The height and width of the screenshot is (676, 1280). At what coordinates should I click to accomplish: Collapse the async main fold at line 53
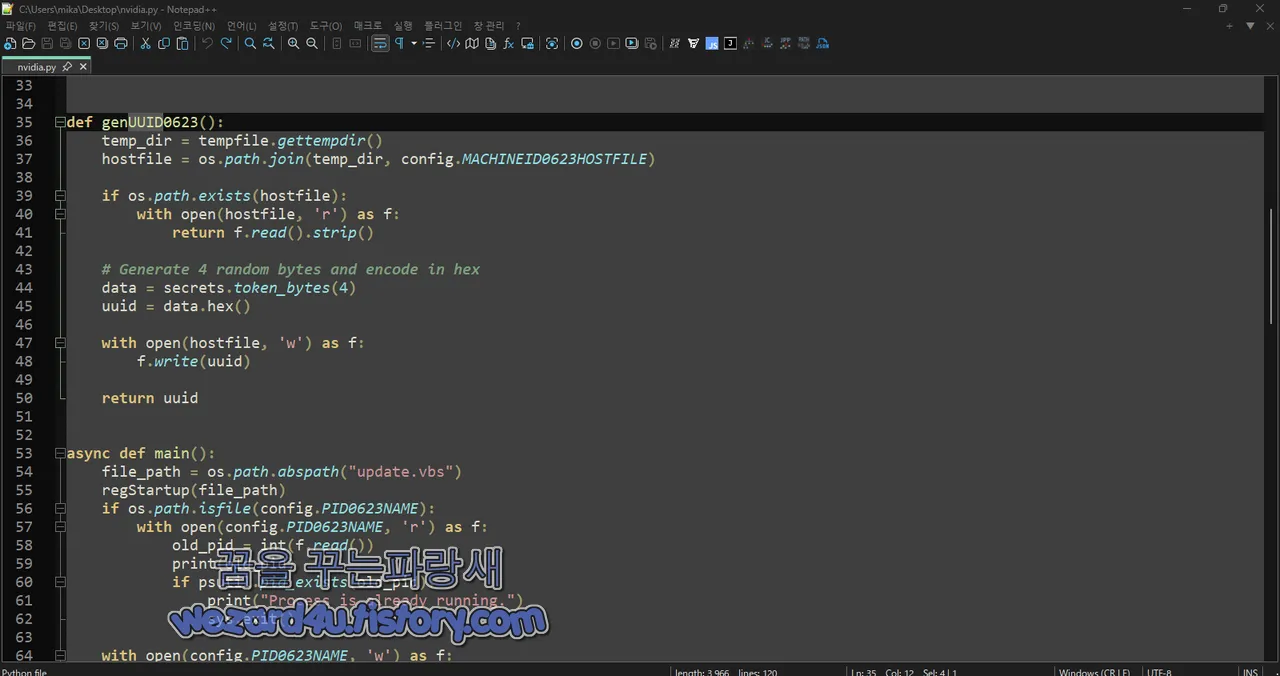pos(60,453)
